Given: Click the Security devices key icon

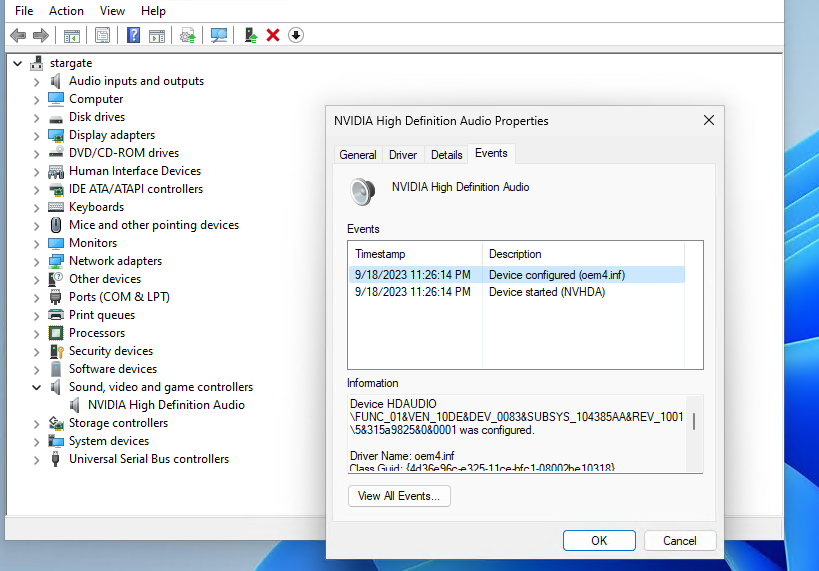Looking at the screenshot, I should (x=56, y=351).
